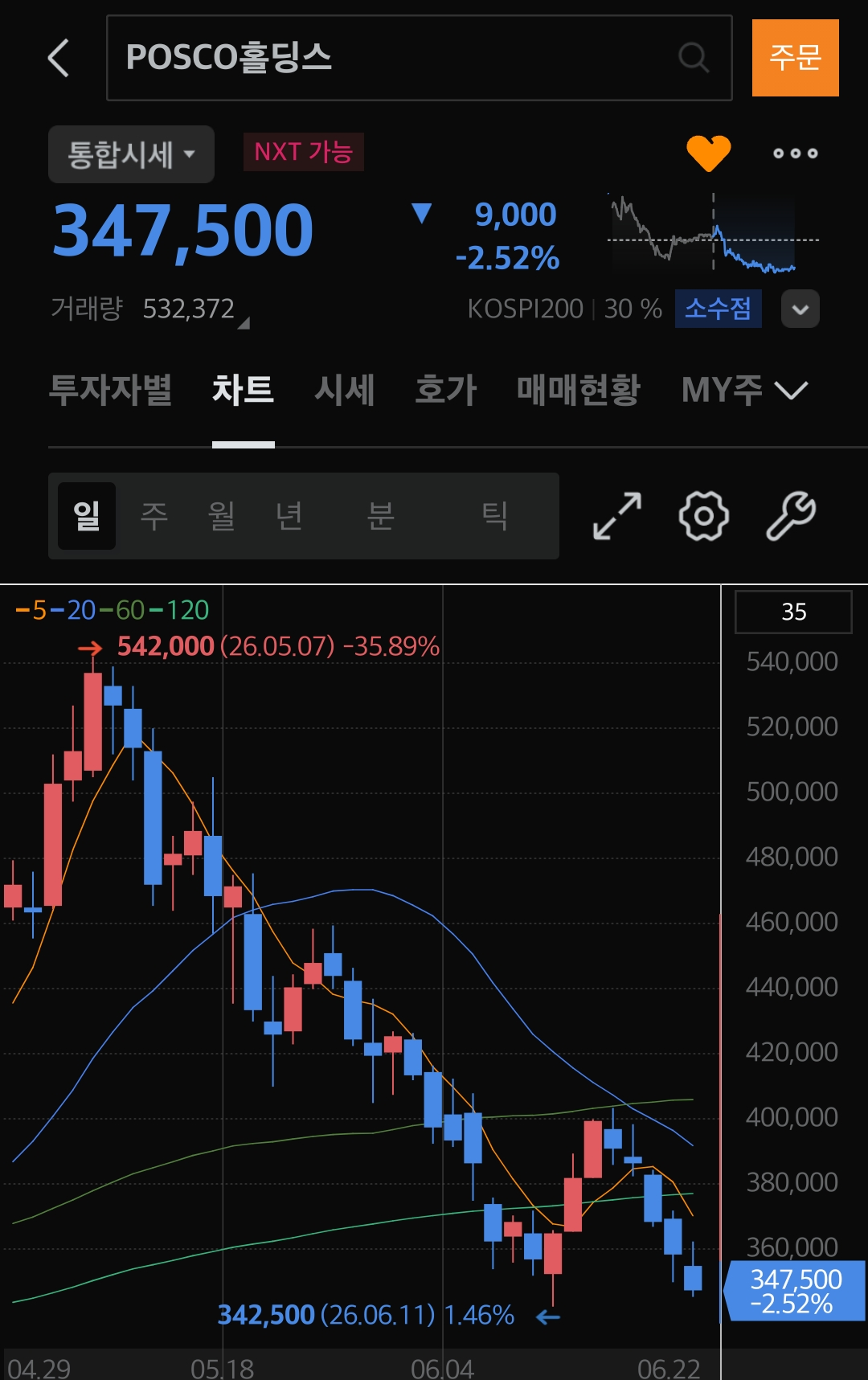Expand more tabs with the chevron after MY주
868x1380 pixels.
click(791, 391)
